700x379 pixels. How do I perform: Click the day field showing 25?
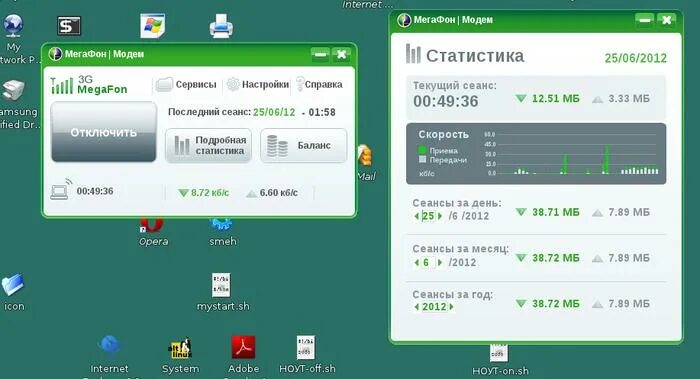pos(428,216)
